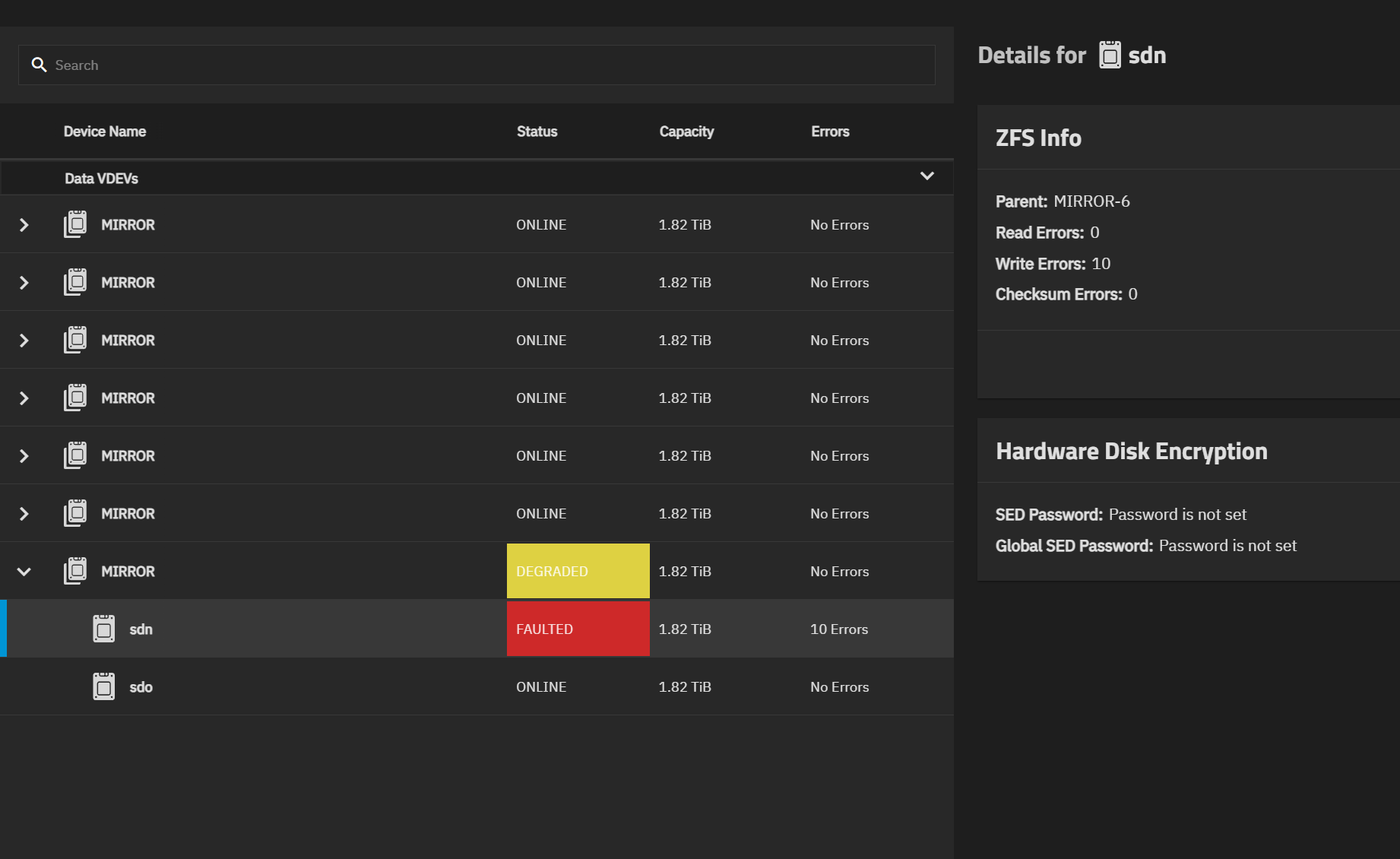Click the search magnifier icon
Viewport: 1400px width, 859px height.
39,65
